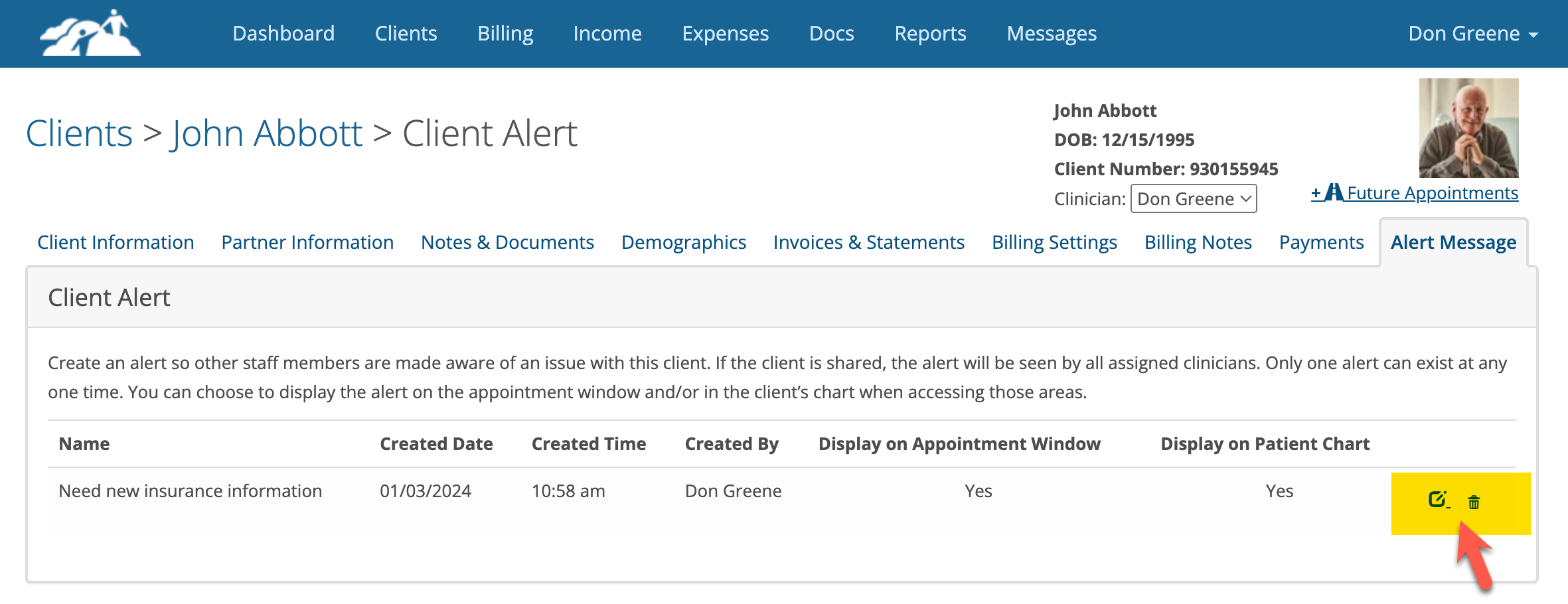Open the Invoices & Statements tab
Viewport: 1568px width, 604px height.
[x=868, y=242]
